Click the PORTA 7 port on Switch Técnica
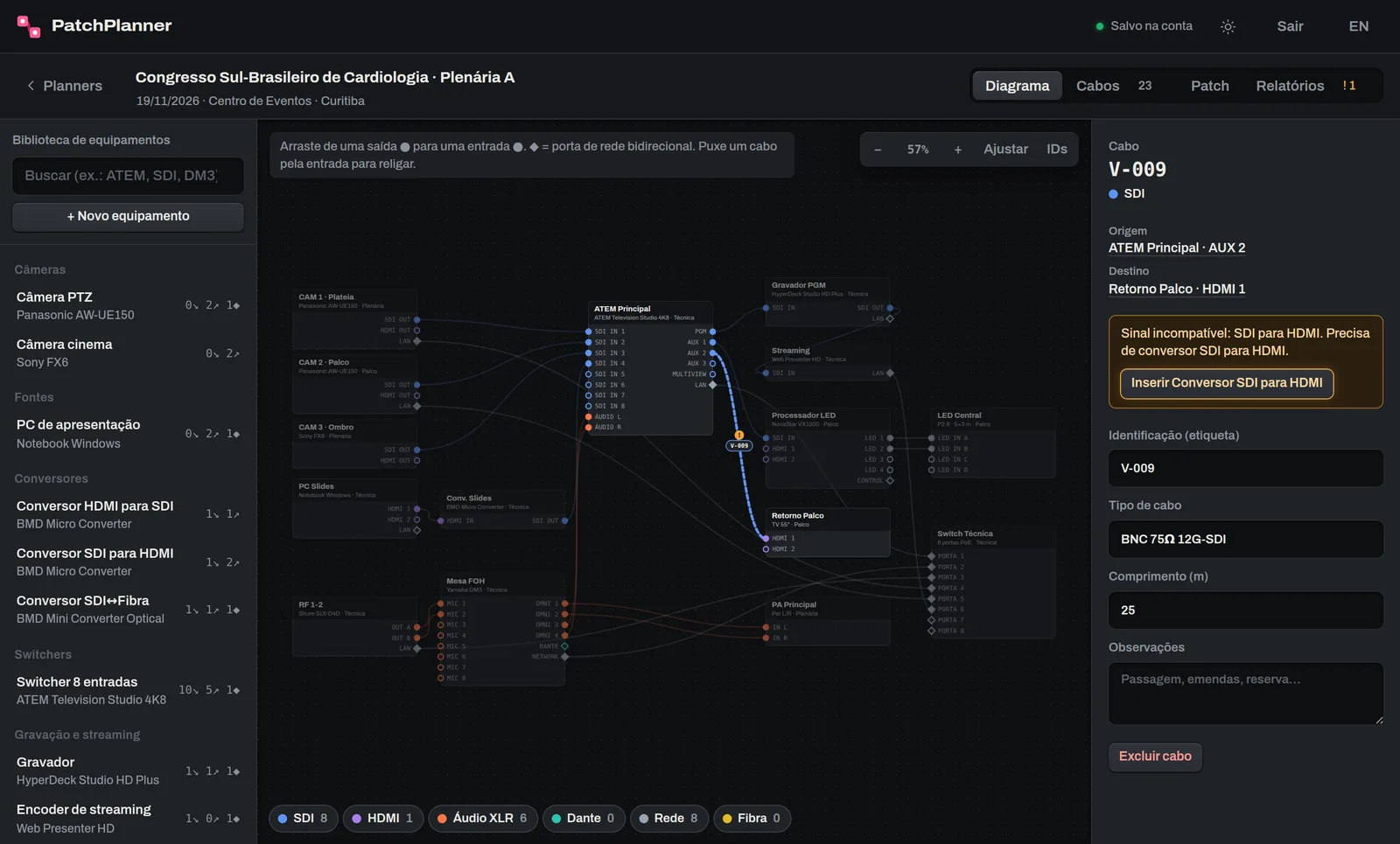Screen dimensions: 1400x844 [x=931, y=620]
